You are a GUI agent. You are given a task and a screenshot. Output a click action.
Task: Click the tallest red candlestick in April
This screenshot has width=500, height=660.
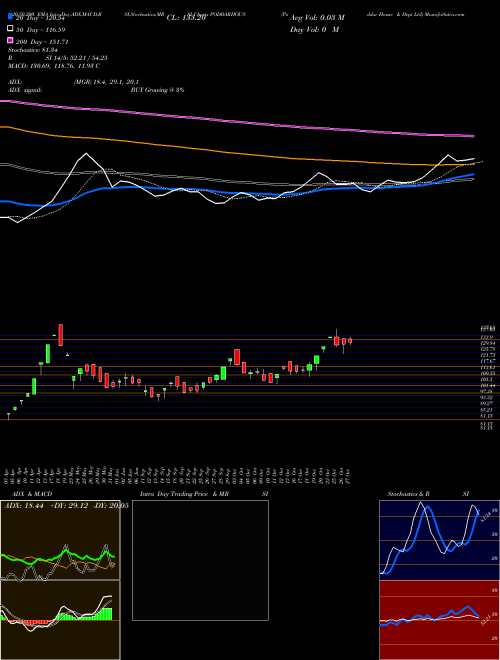61,335
